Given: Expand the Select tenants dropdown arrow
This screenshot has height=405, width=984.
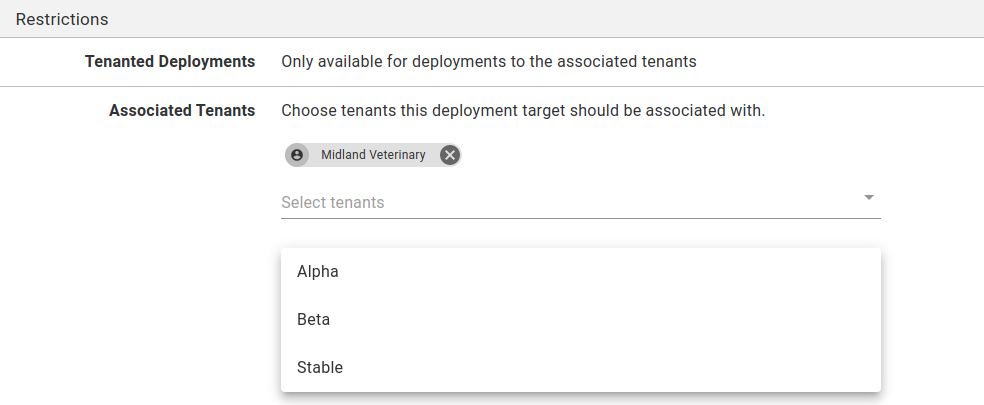Looking at the screenshot, I should (869, 198).
